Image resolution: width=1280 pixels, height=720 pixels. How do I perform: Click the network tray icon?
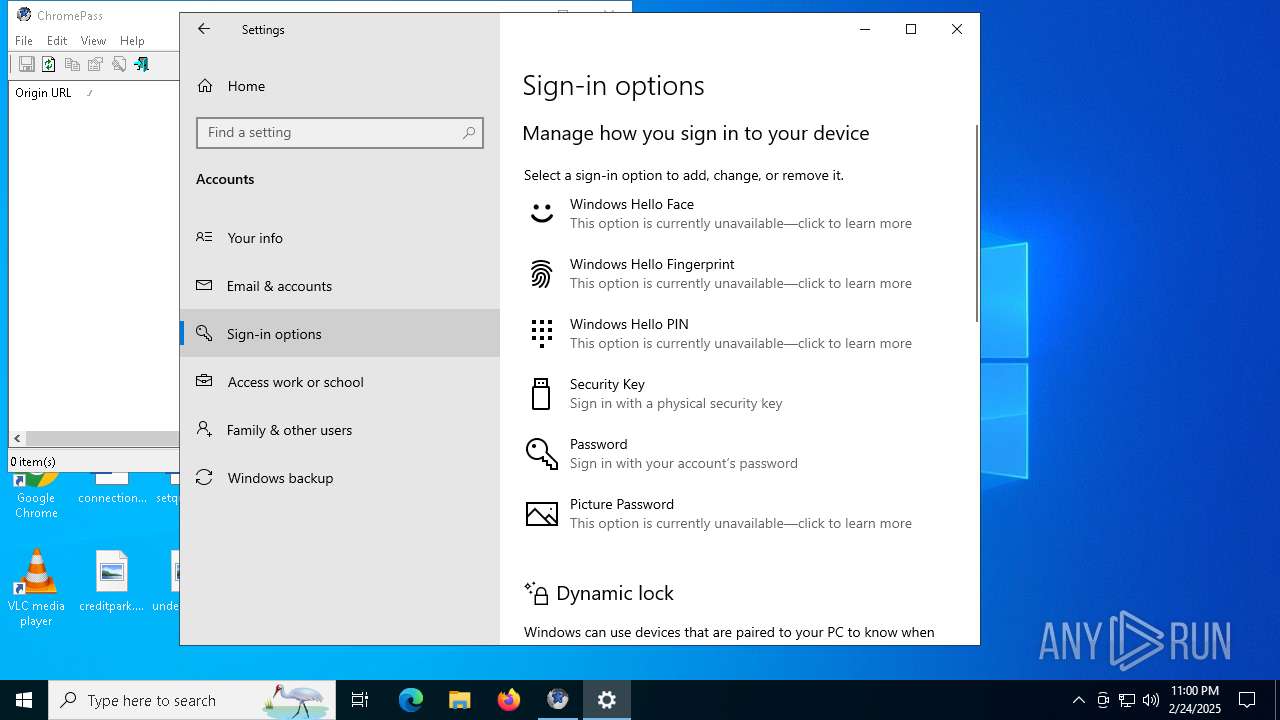click(1127, 700)
